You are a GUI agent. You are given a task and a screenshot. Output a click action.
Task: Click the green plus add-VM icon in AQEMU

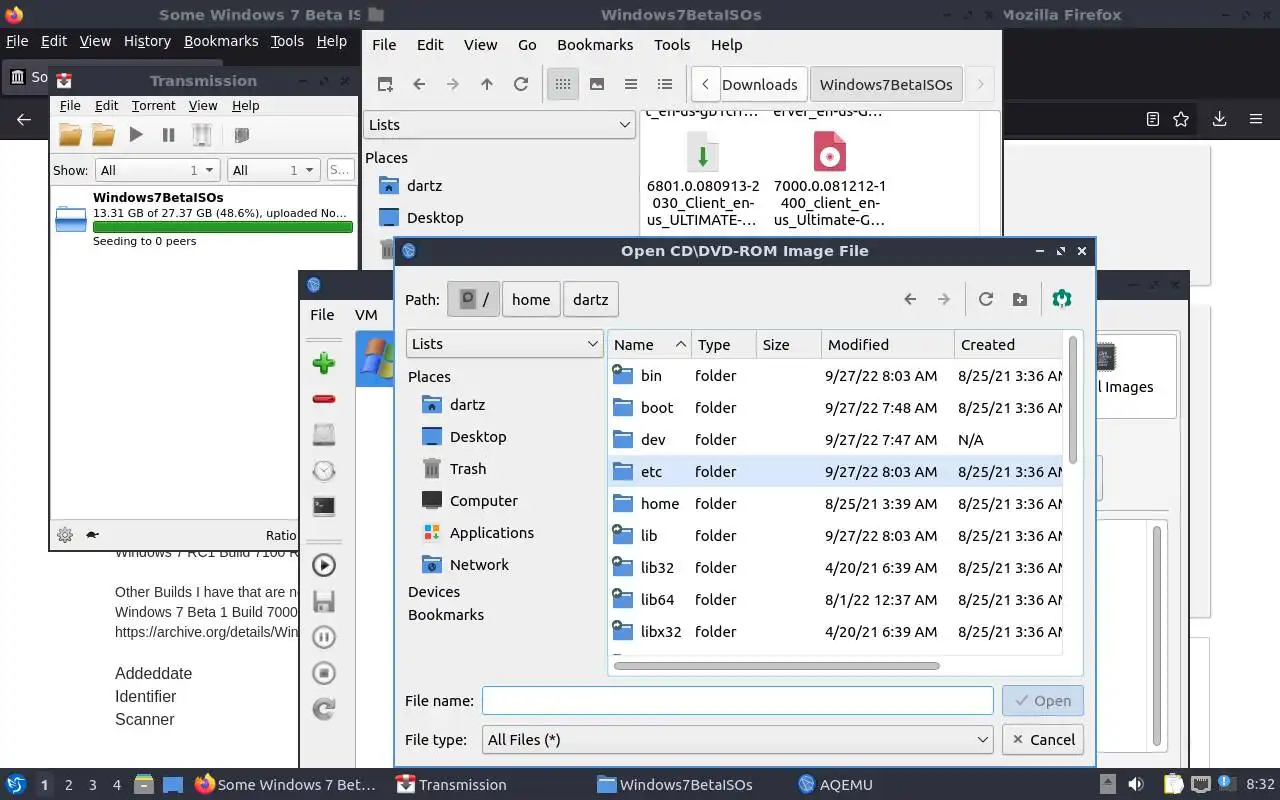point(323,363)
